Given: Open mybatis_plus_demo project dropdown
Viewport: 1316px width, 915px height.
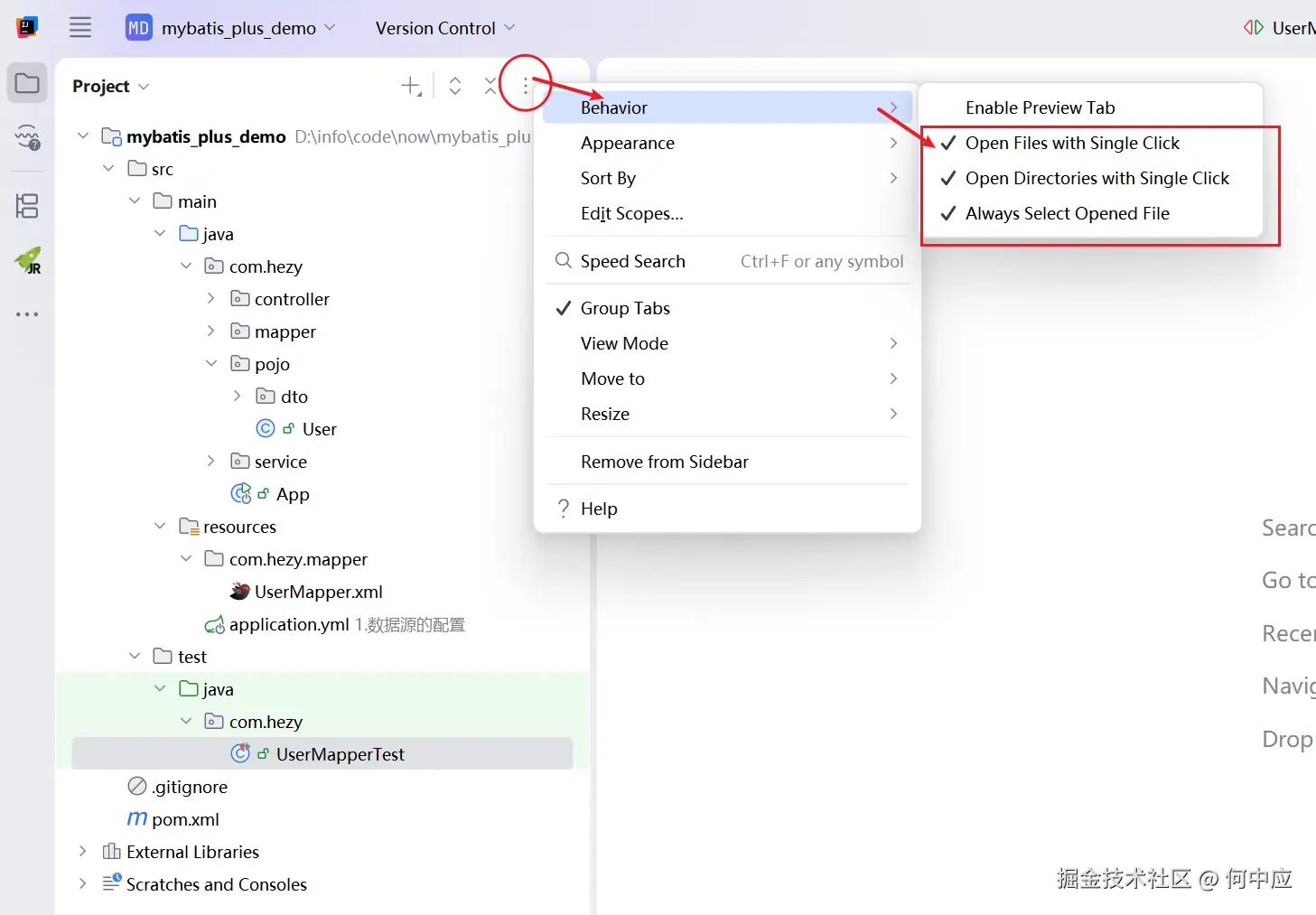Looking at the screenshot, I should pos(231,28).
